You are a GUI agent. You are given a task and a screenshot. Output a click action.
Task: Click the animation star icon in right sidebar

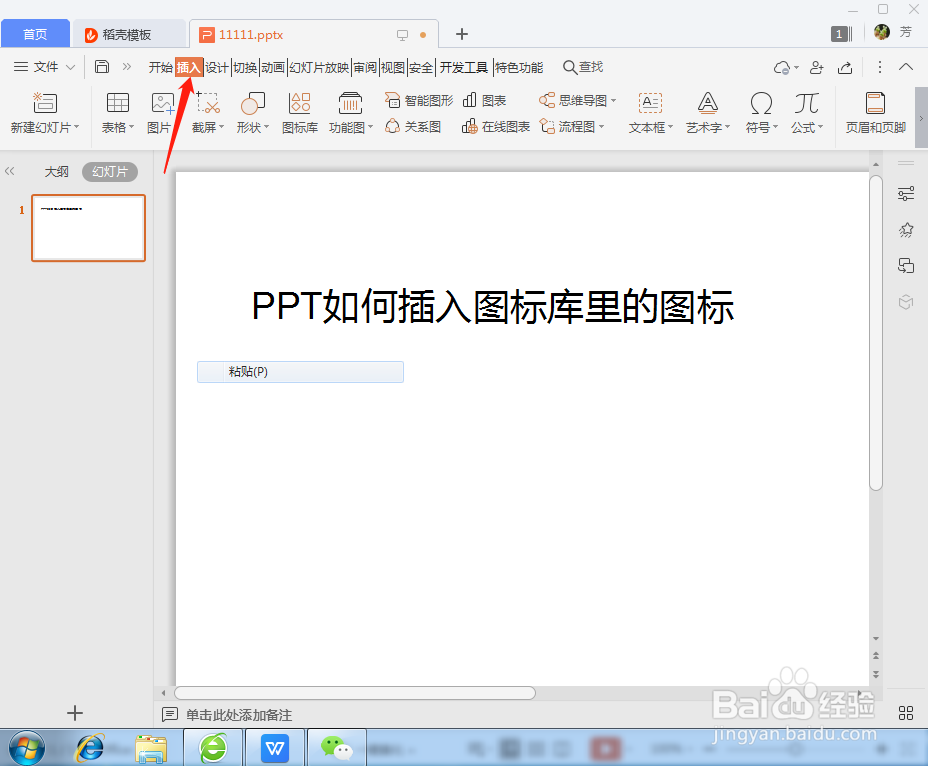click(906, 229)
